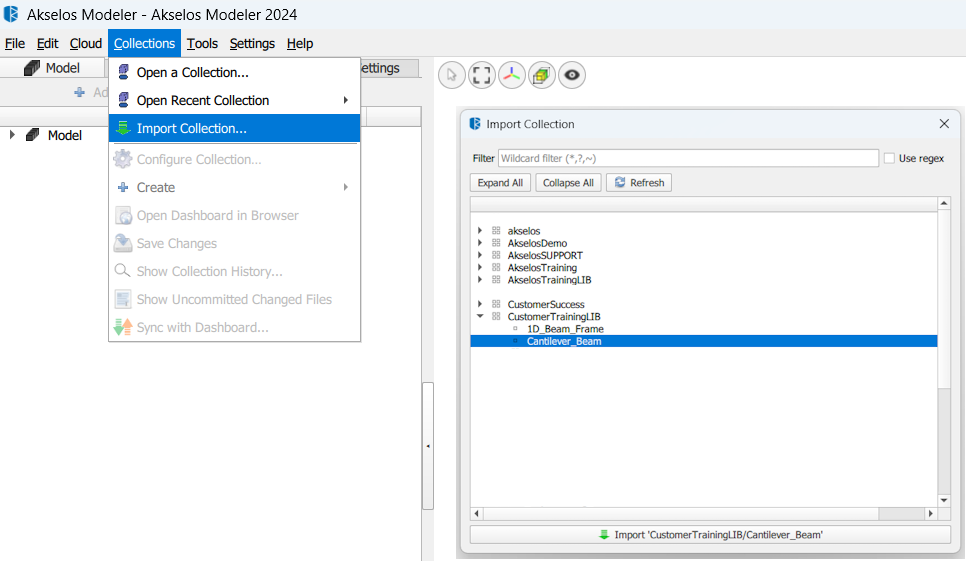Image resolution: width=966 pixels, height=561 pixels.
Task: Click the Collapse All button
Action: (568, 183)
